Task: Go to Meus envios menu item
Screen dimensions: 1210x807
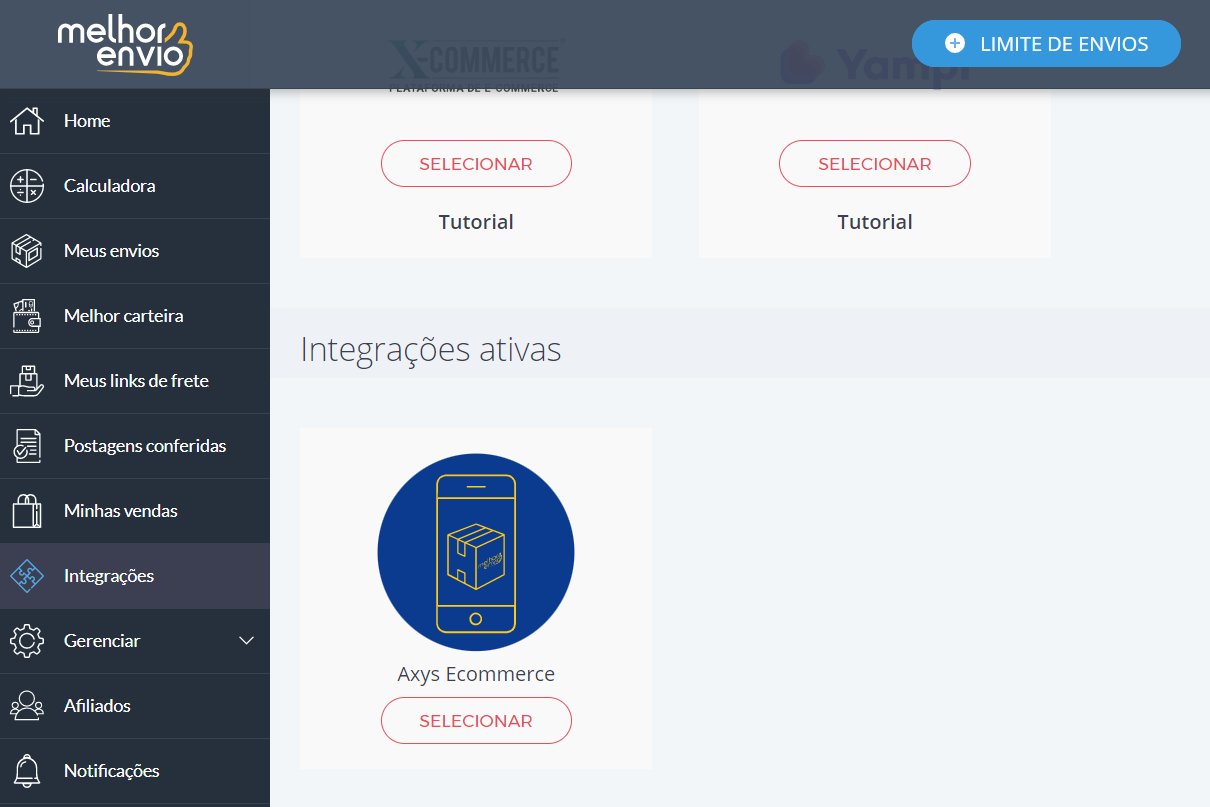Action: click(x=135, y=251)
